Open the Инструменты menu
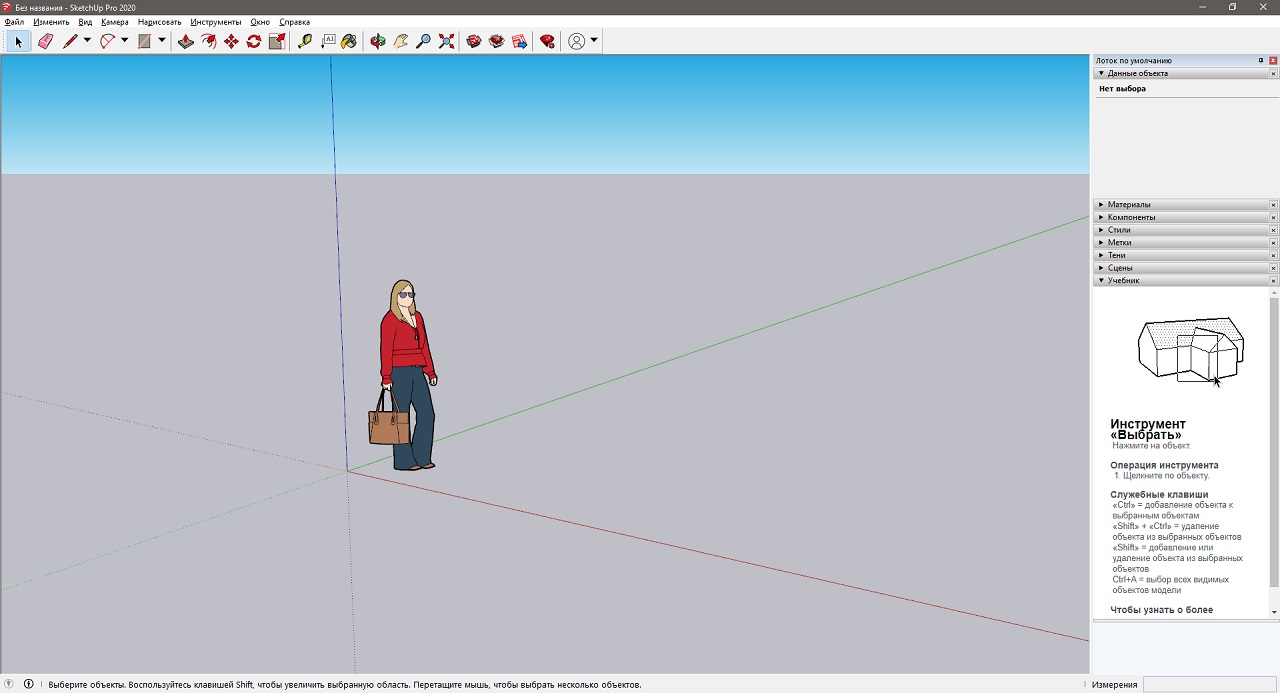 215,22
